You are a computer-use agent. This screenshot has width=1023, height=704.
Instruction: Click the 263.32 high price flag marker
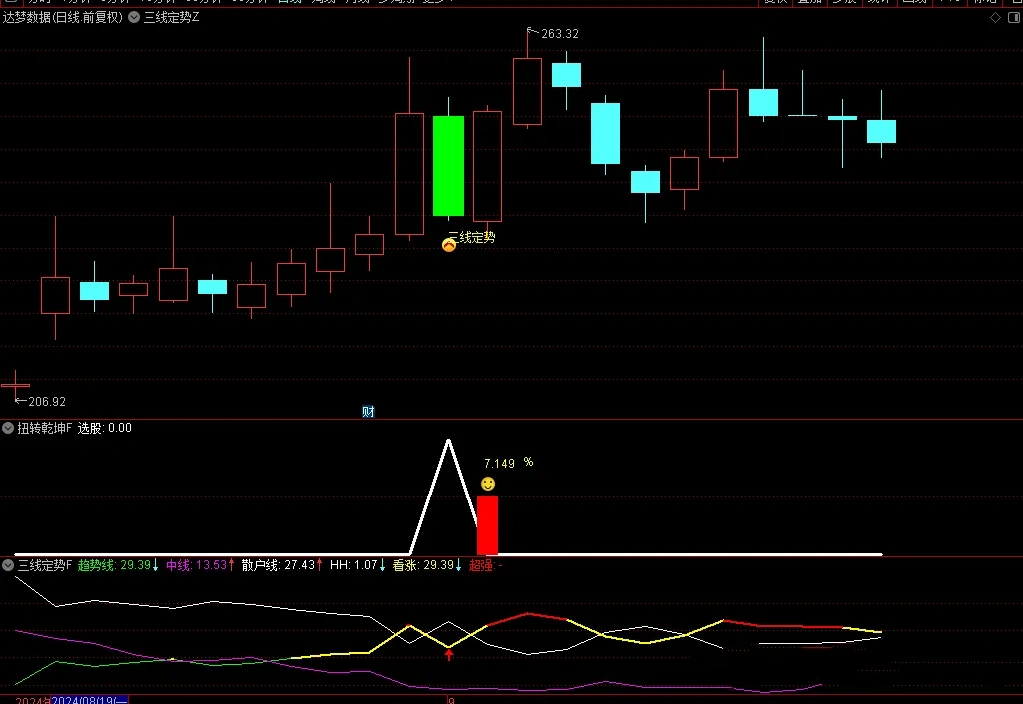(x=530, y=32)
